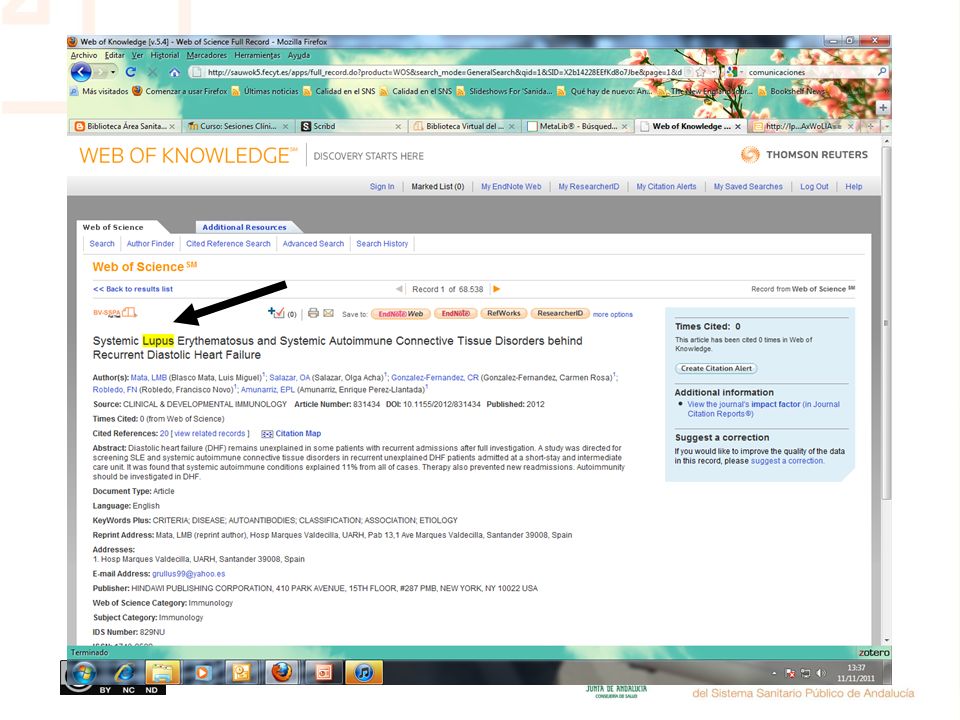The image size is (960, 720).
Task: Expand the list all tabs dropdown
Action: 886,126
